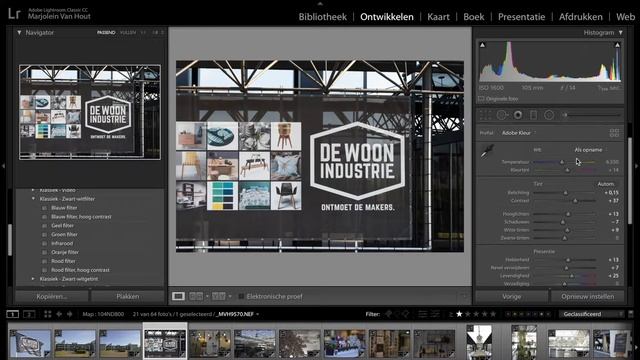This screenshot has width=640, height=360.
Task: Hide top module picker arrow
Action: (x=320, y=3)
